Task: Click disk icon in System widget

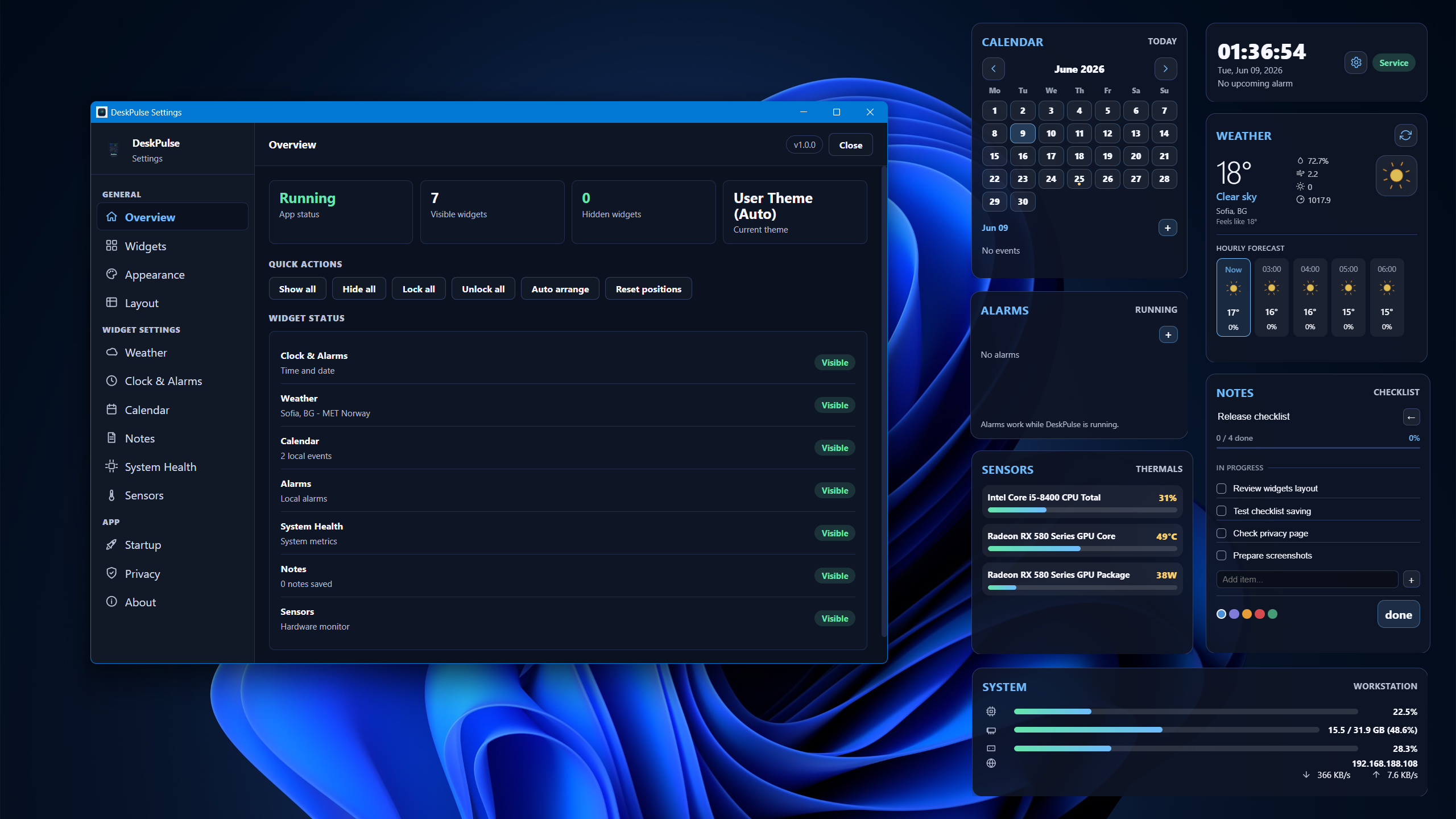Action: click(x=991, y=748)
